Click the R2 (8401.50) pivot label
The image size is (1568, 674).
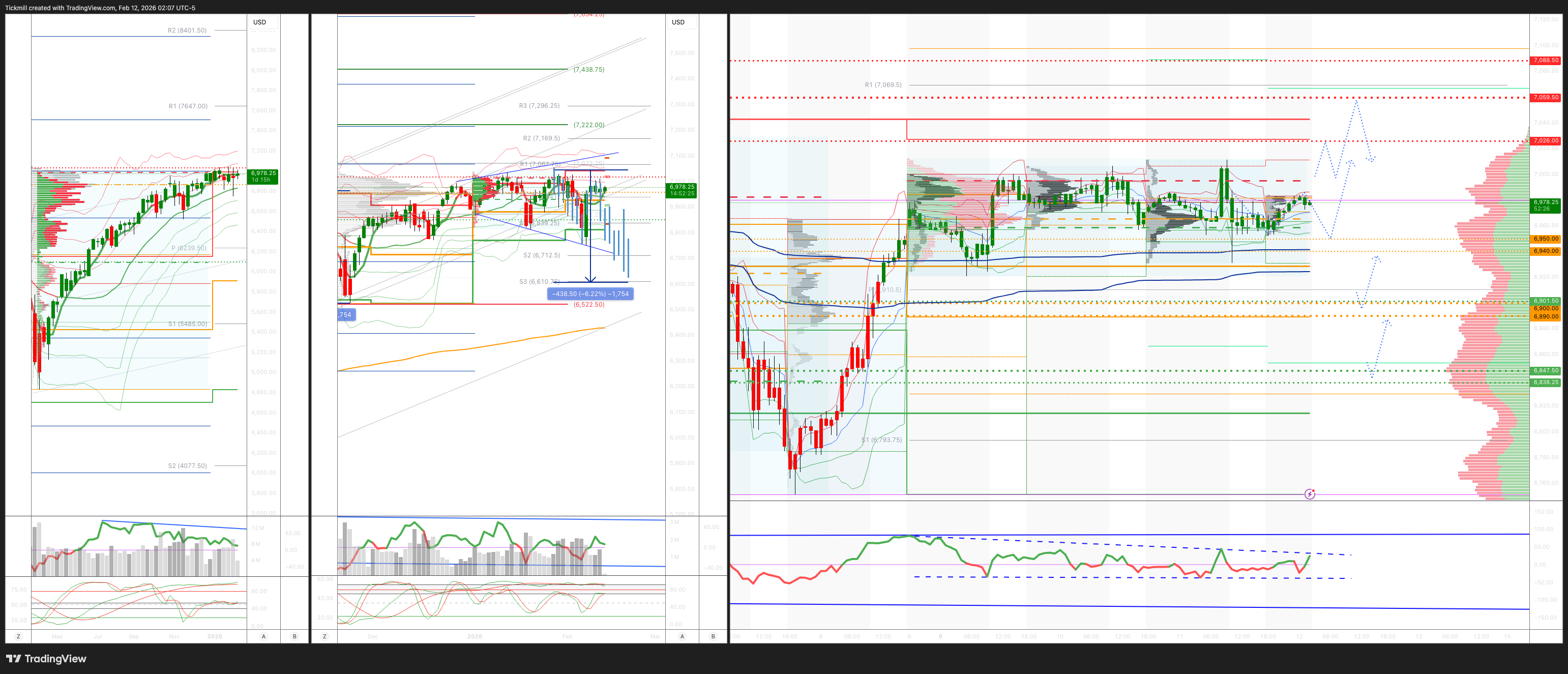coord(187,30)
